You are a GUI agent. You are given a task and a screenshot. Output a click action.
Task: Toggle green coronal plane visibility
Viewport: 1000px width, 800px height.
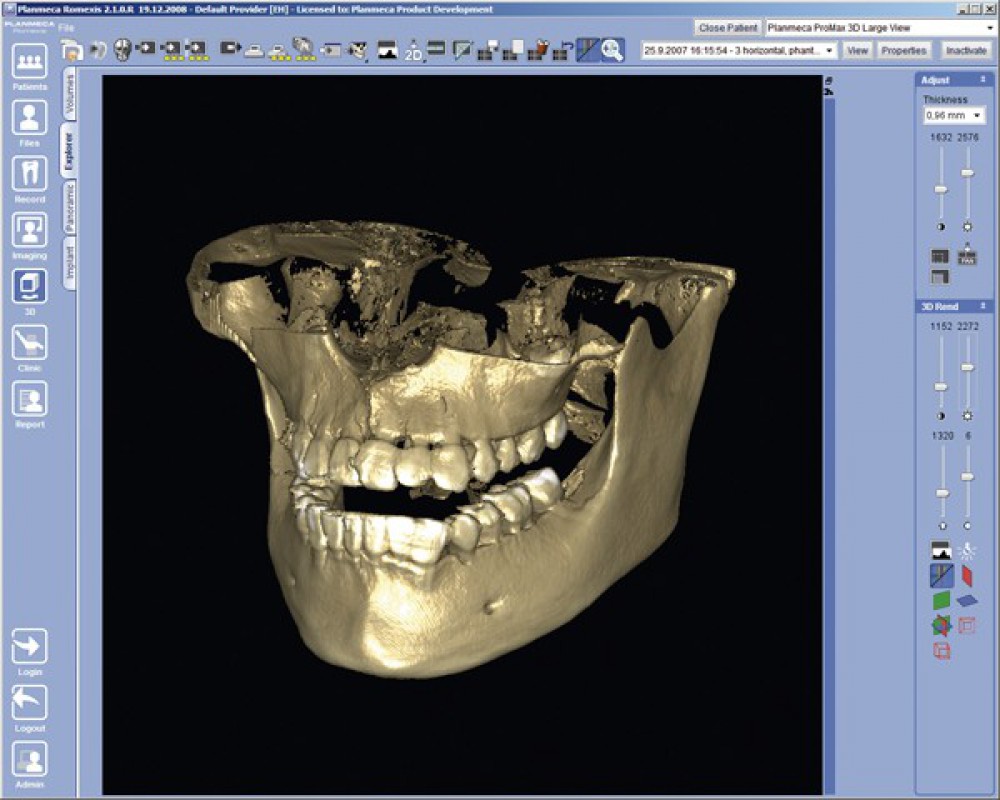pyautogui.click(x=940, y=601)
